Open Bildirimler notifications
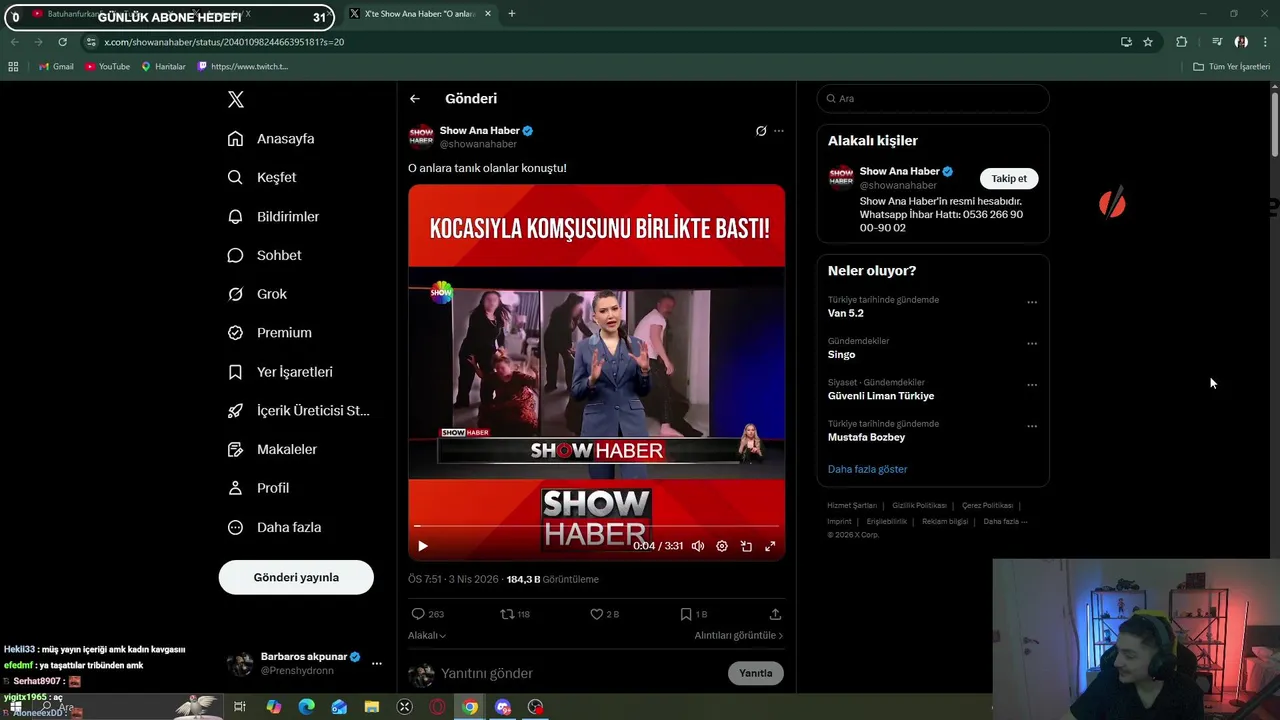 [x=273, y=216]
